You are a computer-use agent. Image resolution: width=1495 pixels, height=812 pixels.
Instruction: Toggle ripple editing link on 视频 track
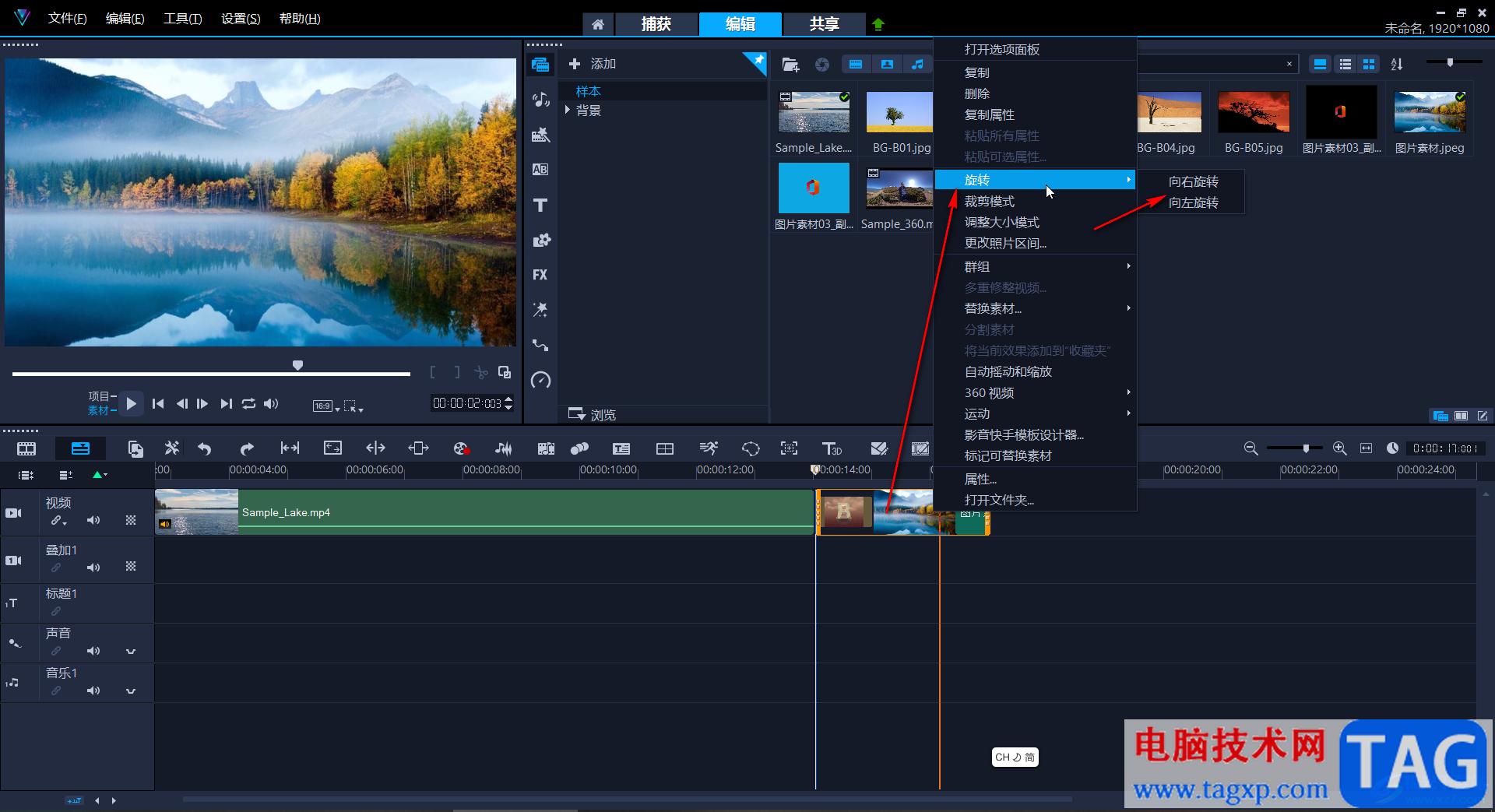point(58,521)
